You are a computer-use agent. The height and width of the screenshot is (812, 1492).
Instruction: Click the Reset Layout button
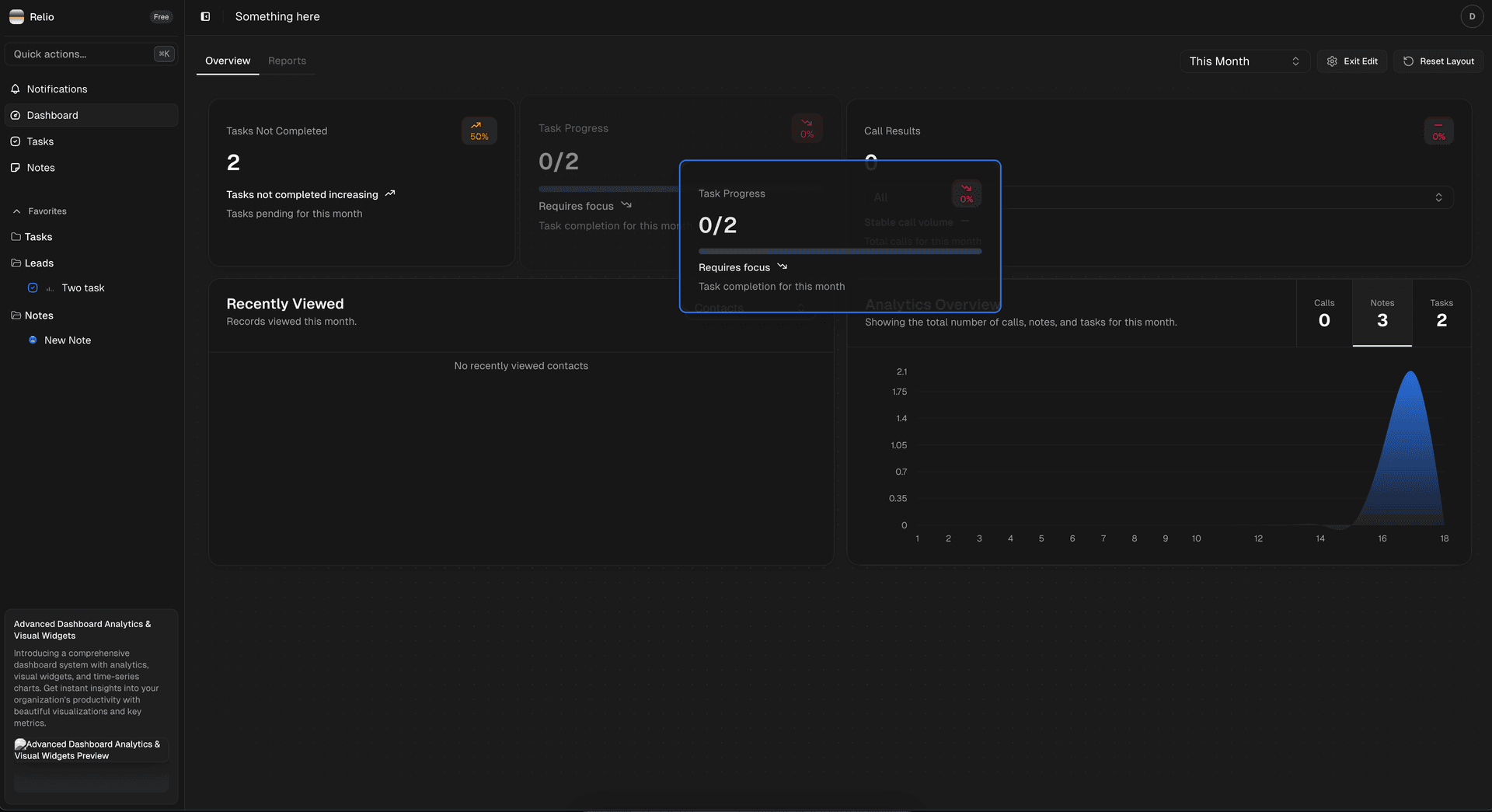(x=1438, y=61)
